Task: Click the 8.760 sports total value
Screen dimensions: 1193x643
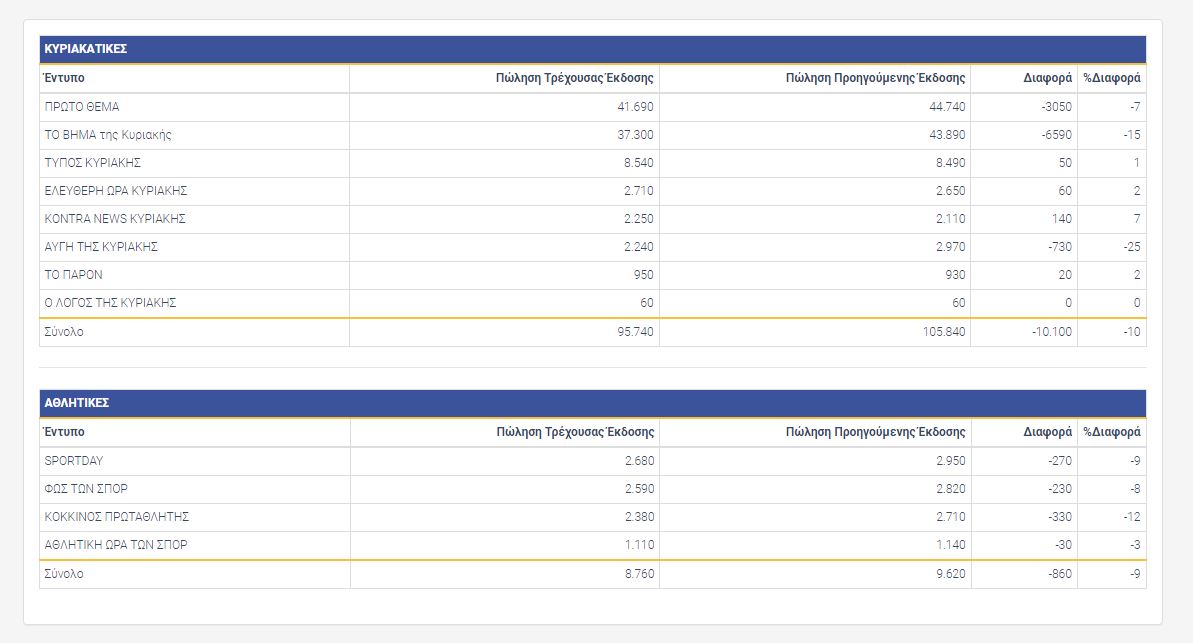Action: [640, 574]
